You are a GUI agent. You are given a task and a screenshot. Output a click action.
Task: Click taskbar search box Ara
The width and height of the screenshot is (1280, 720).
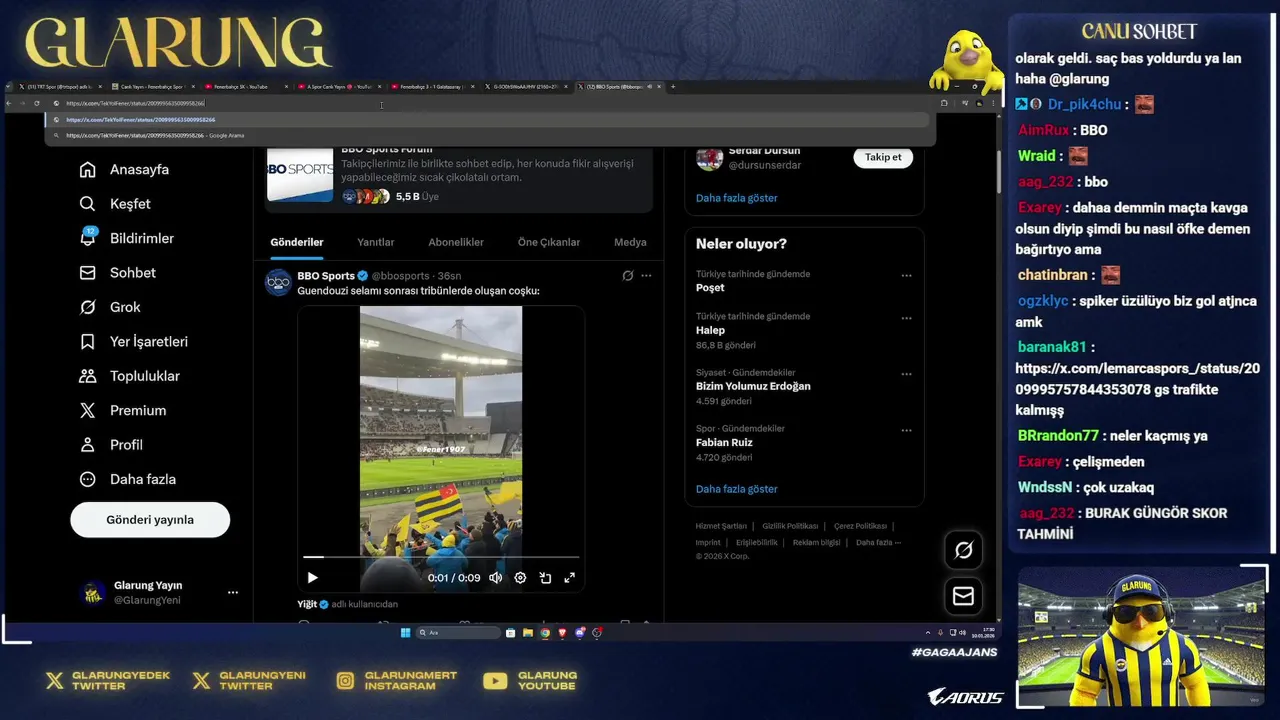[x=458, y=633]
